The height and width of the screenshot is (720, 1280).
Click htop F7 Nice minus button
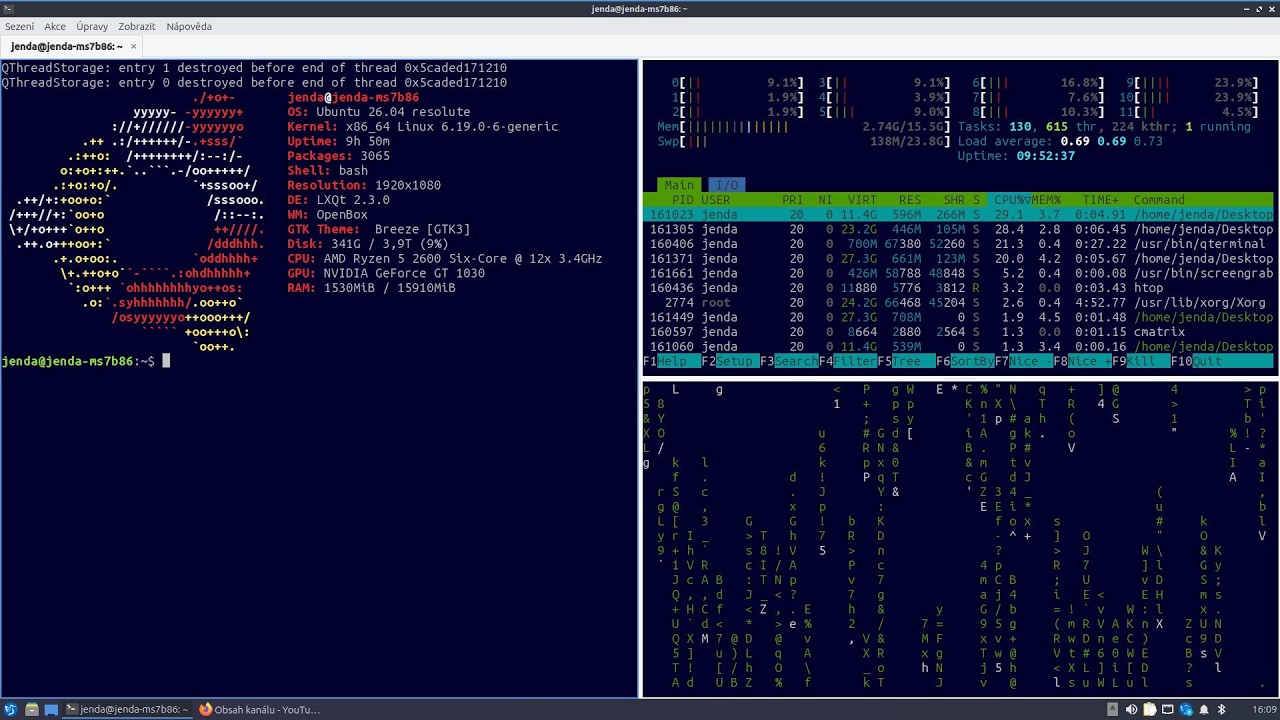tap(1024, 361)
